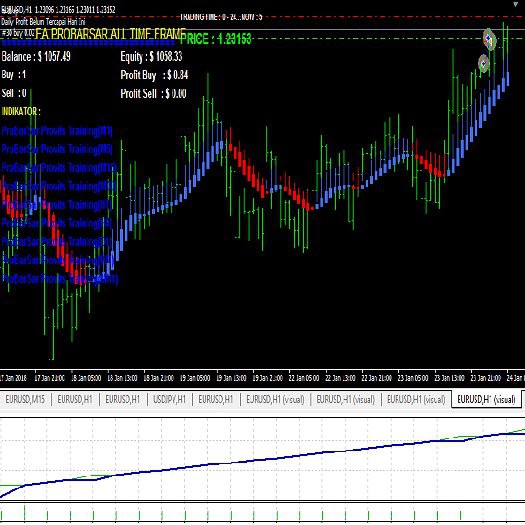This screenshot has width=525, height=525.
Task: Click the Daily Profit Belum Tercapai Hari Ini text
Action: (x=43, y=22)
